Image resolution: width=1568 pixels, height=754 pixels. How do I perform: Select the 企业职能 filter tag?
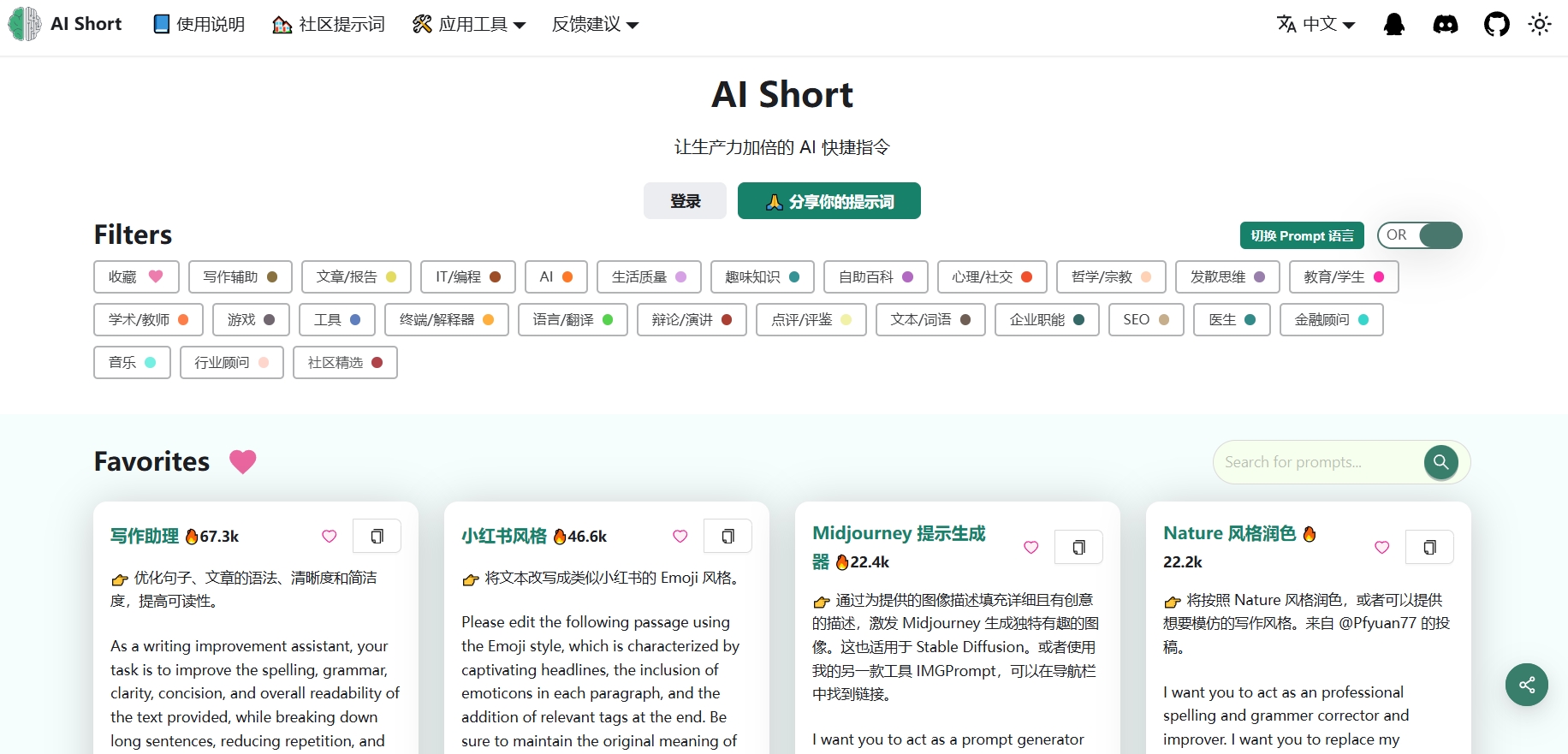1047,319
